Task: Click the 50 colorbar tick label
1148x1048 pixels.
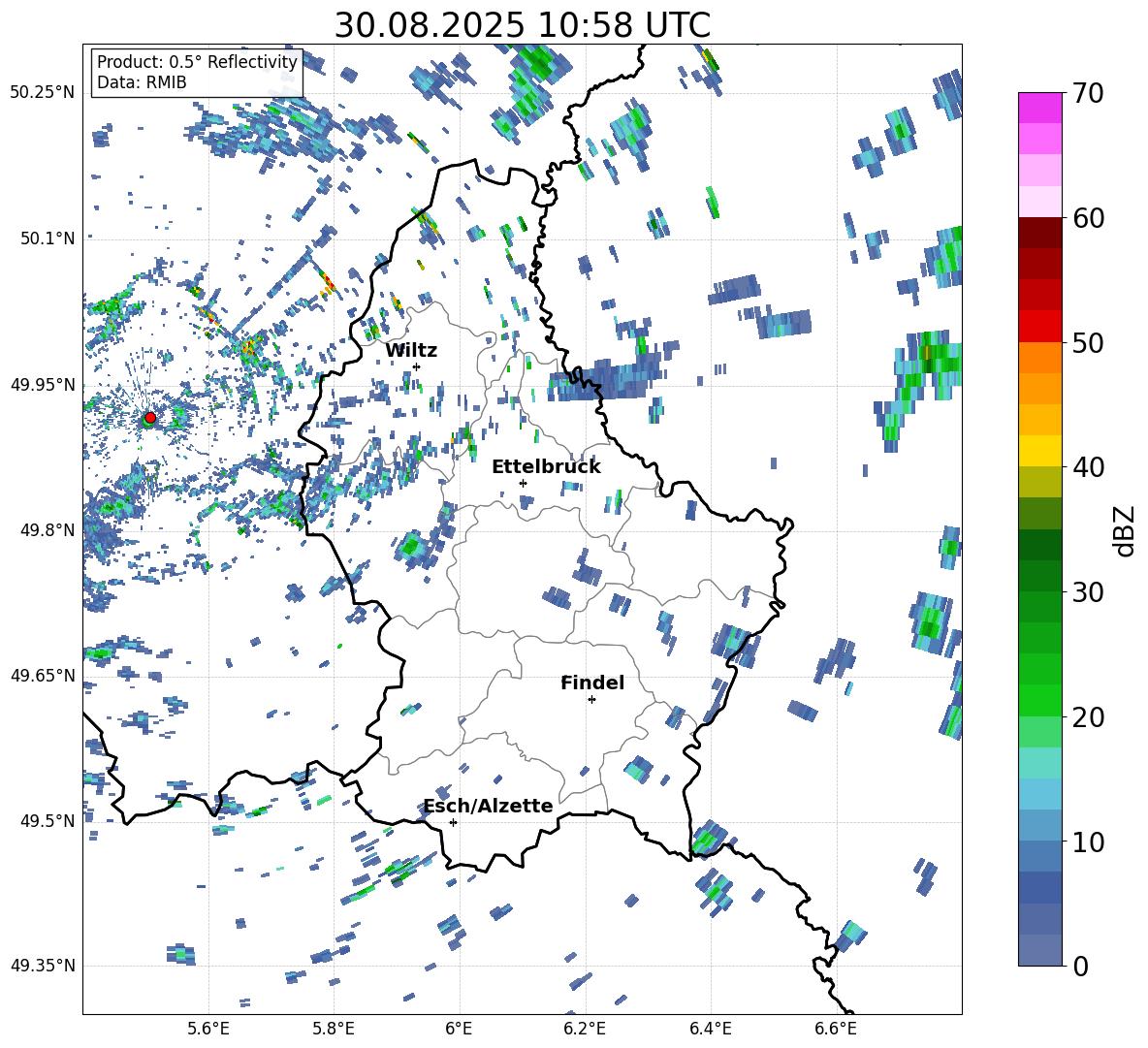Action: (x=1089, y=342)
